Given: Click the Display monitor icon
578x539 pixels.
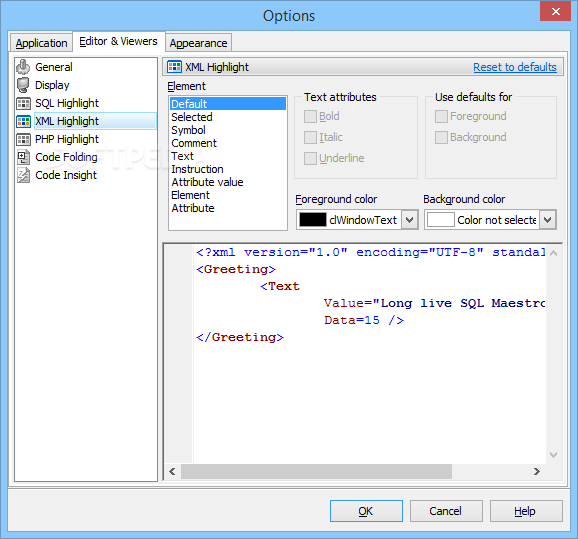Looking at the screenshot, I should click(x=23, y=85).
